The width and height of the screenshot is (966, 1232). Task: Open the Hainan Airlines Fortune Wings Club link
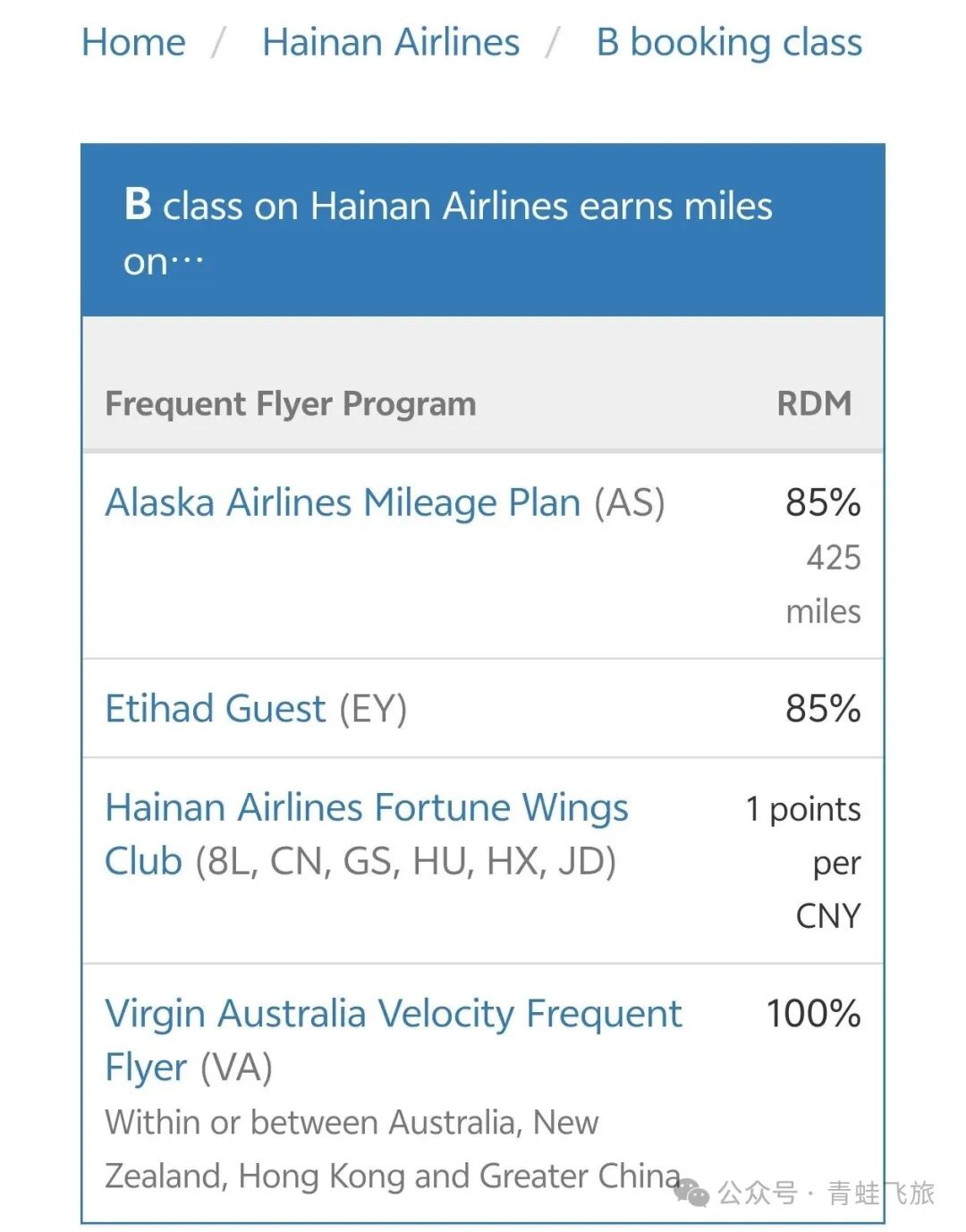[367, 807]
